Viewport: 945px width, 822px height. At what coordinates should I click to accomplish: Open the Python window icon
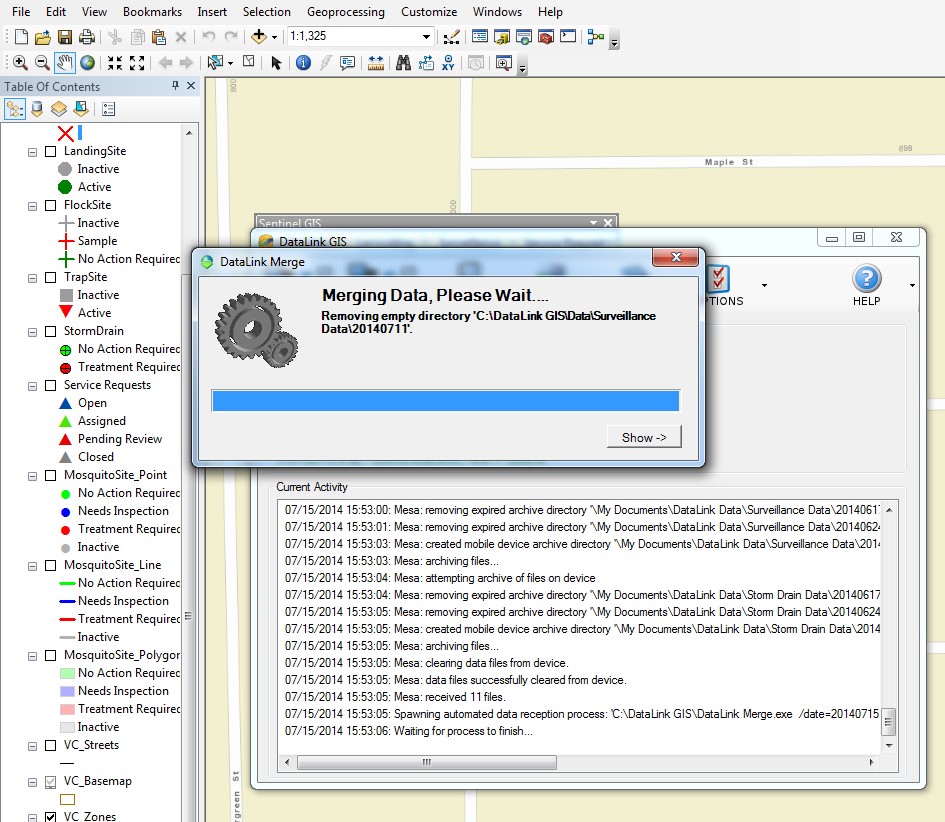tap(568, 37)
